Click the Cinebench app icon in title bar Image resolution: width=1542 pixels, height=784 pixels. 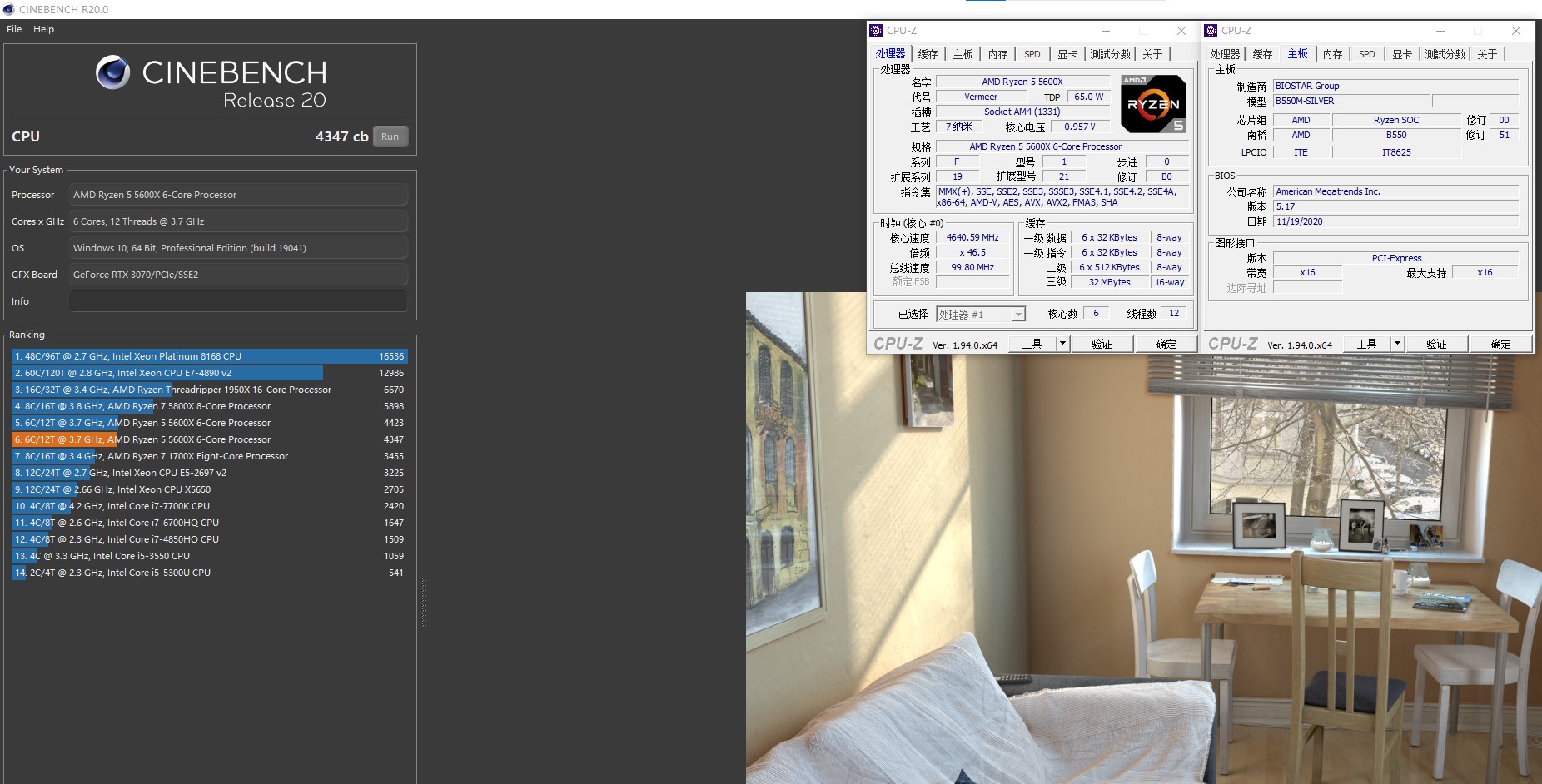8,9
